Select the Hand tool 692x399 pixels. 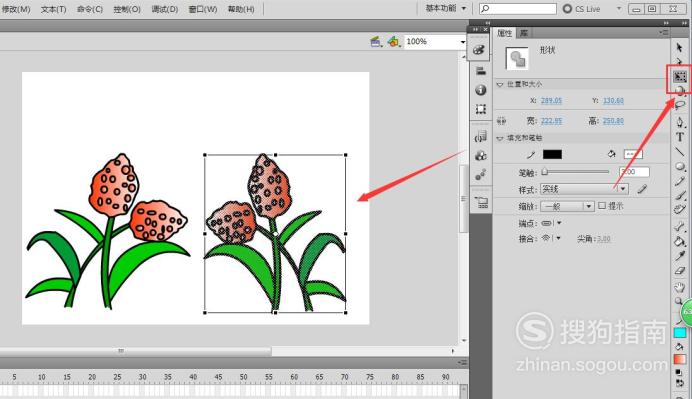[x=680, y=287]
